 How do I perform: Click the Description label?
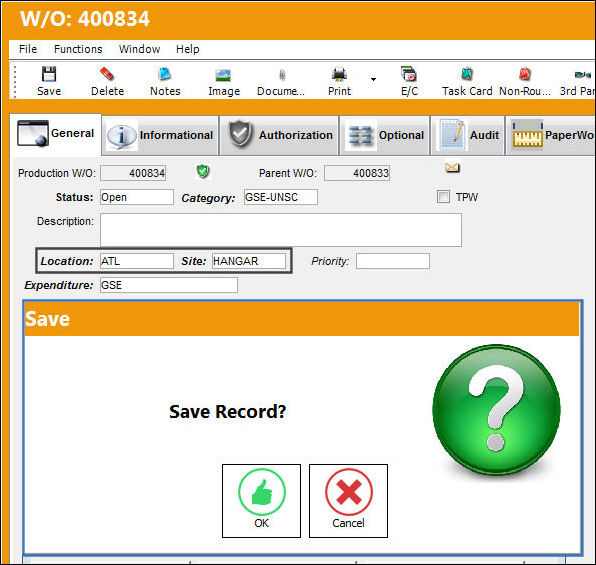65,221
